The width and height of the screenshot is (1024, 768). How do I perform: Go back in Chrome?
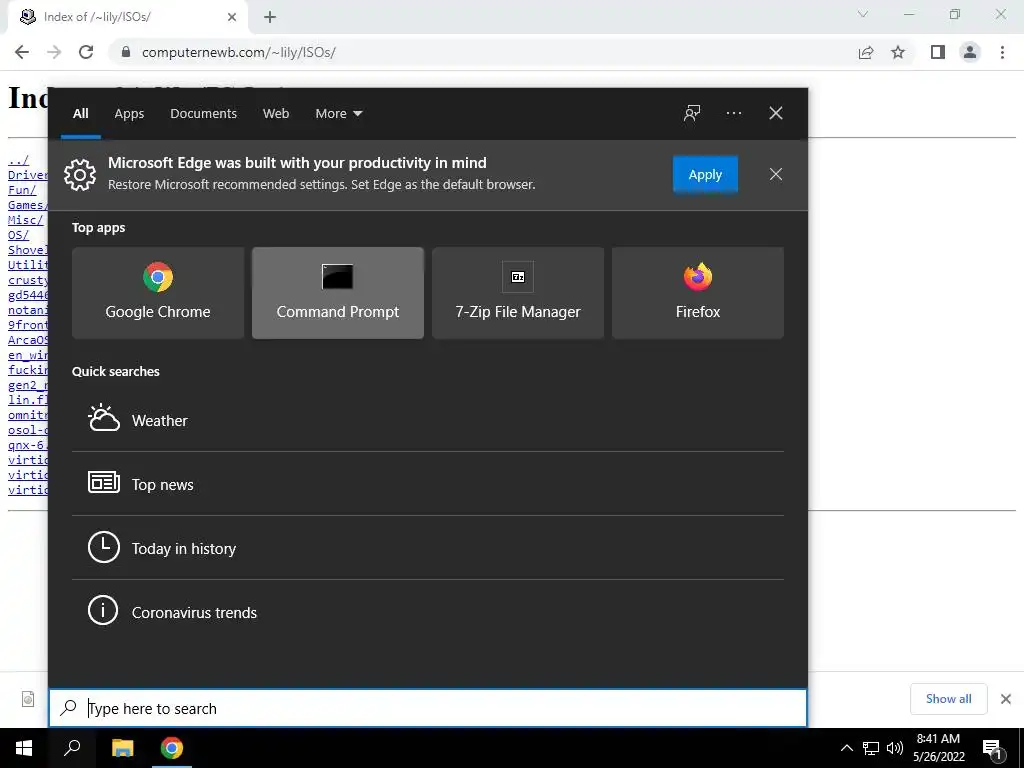click(22, 52)
